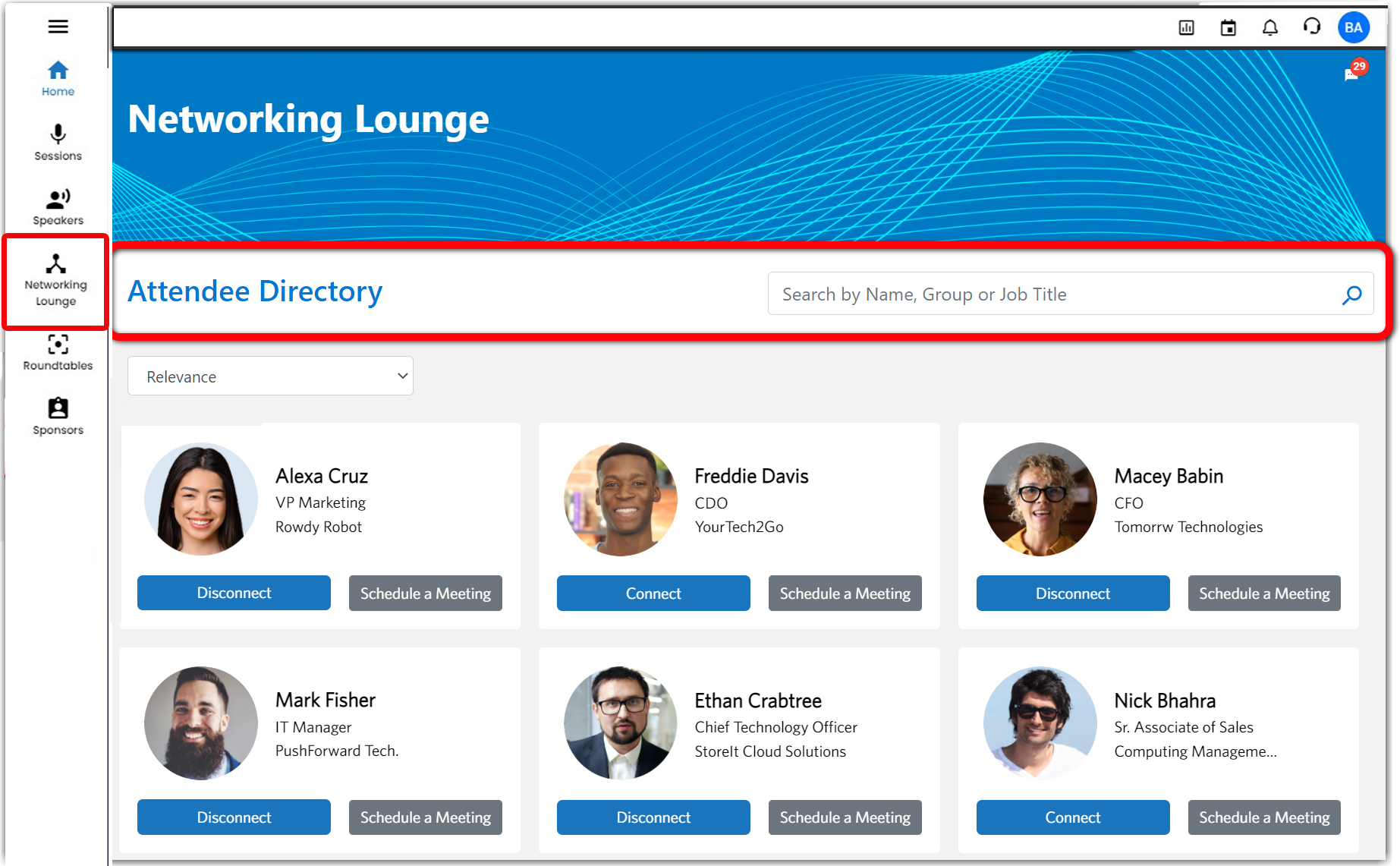
Task: Schedule a meeting with Macey Babin
Action: (1264, 593)
